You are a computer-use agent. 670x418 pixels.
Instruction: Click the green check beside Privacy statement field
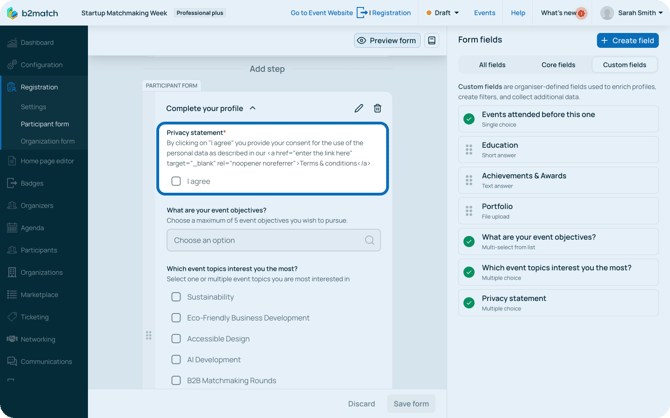468,303
